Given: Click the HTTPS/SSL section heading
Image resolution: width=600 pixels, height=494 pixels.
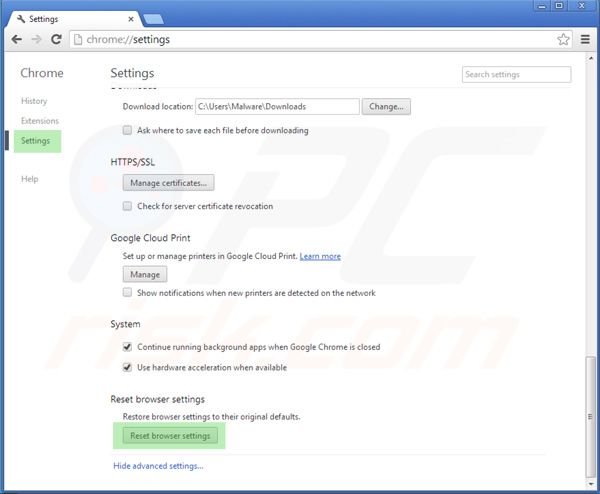Looking at the screenshot, I should point(133,162).
